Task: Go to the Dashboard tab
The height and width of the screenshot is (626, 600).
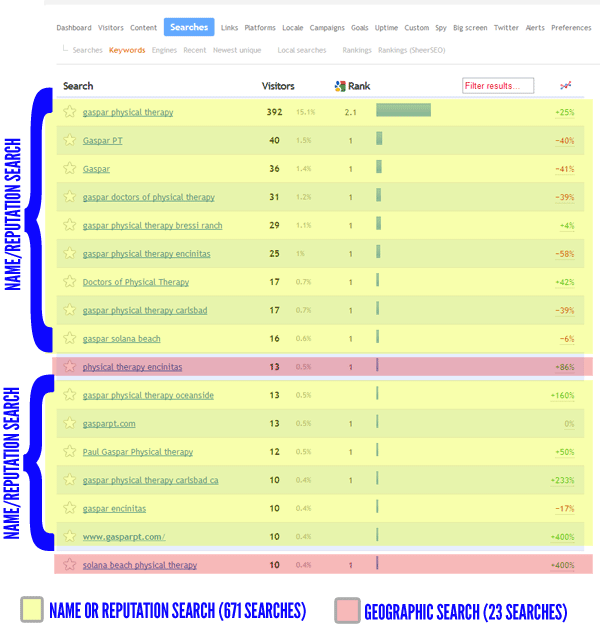Action: point(74,28)
